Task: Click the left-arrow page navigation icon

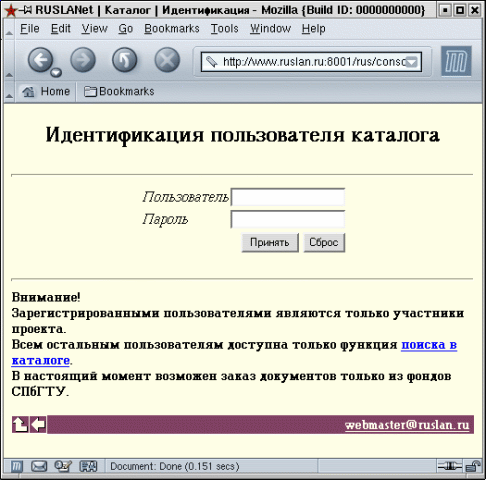Action: [38, 424]
